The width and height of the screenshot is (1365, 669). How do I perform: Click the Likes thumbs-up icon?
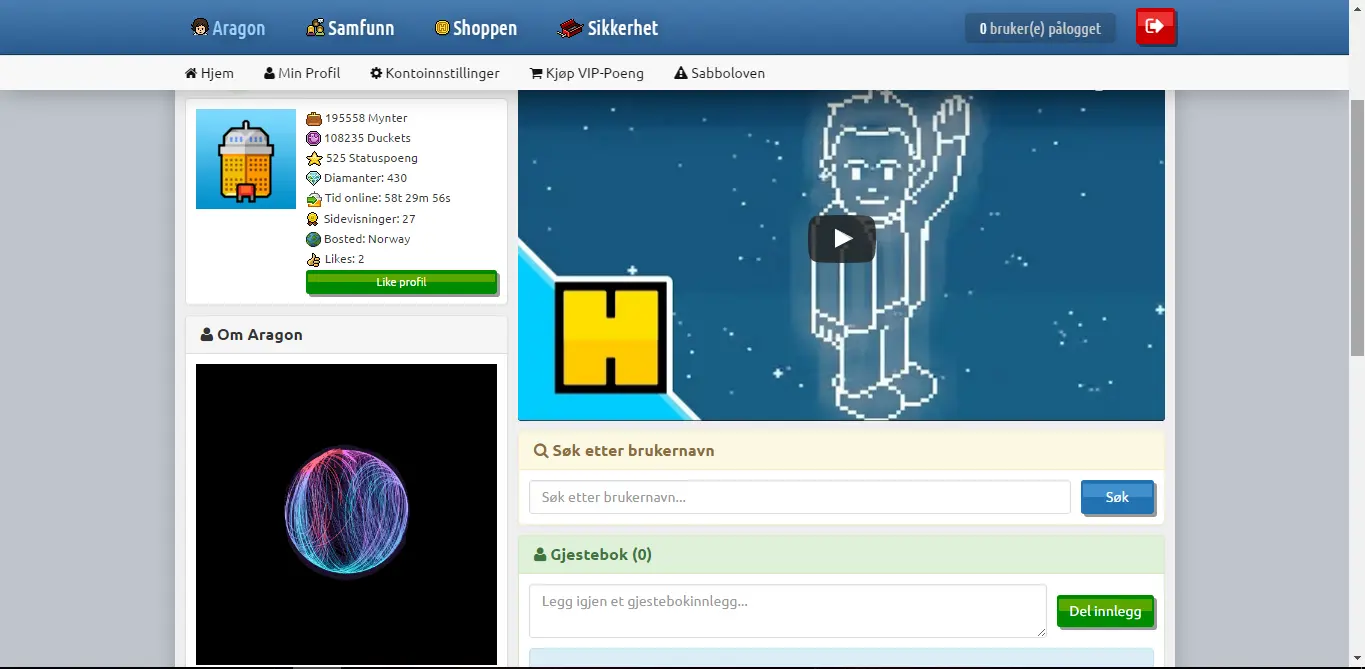314,259
